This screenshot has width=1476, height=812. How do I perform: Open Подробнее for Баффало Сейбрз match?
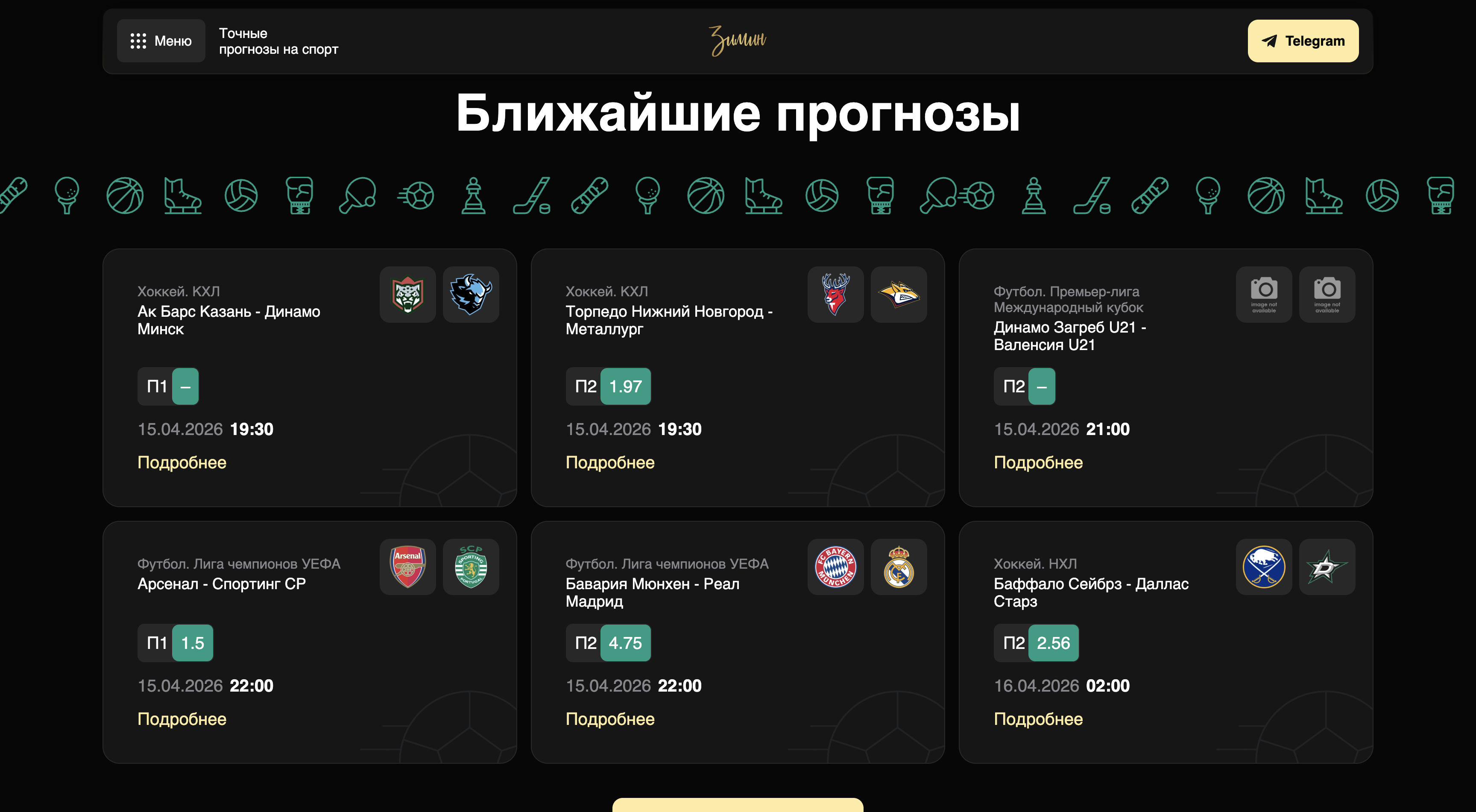click(x=1038, y=719)
